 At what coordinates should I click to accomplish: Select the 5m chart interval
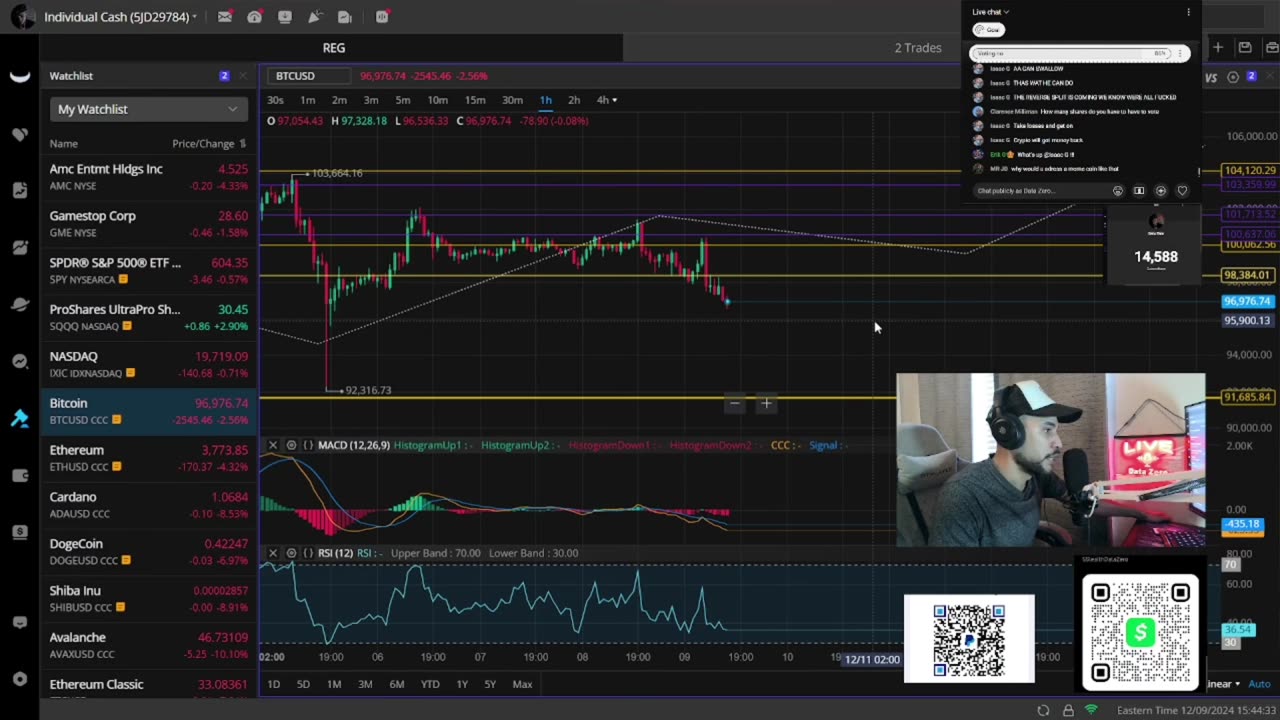point(402,100)
